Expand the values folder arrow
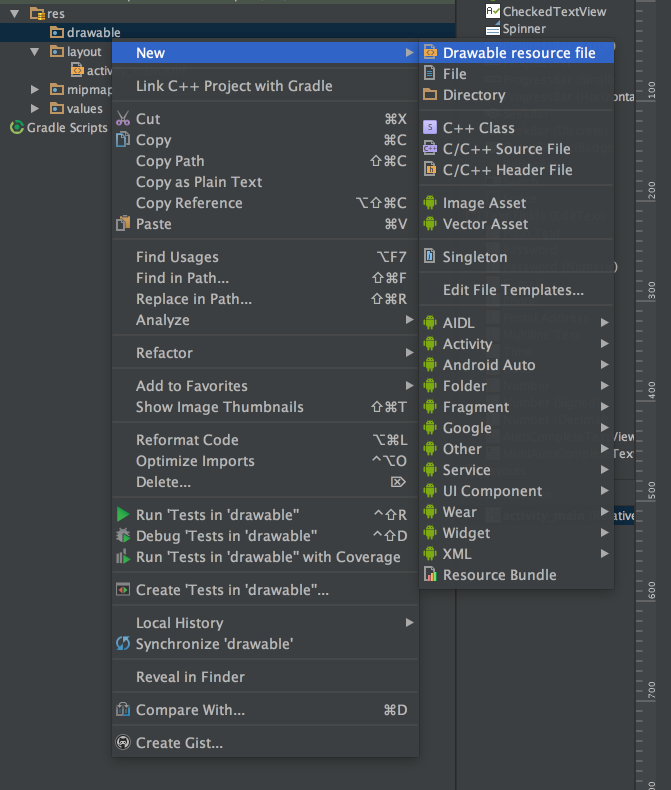This screenshot has width=671, height=790. (35, 108)
